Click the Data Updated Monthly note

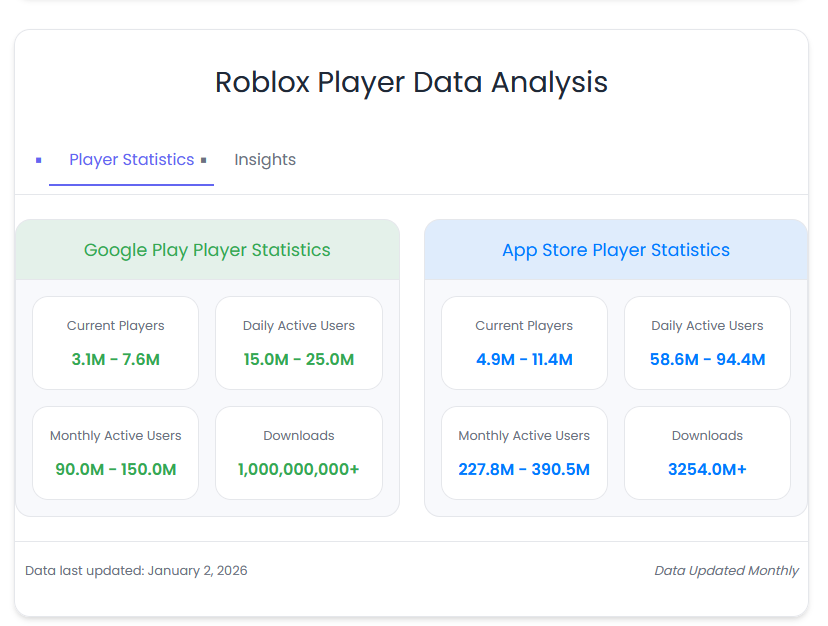pyautogui.click(x=727, y=571)
